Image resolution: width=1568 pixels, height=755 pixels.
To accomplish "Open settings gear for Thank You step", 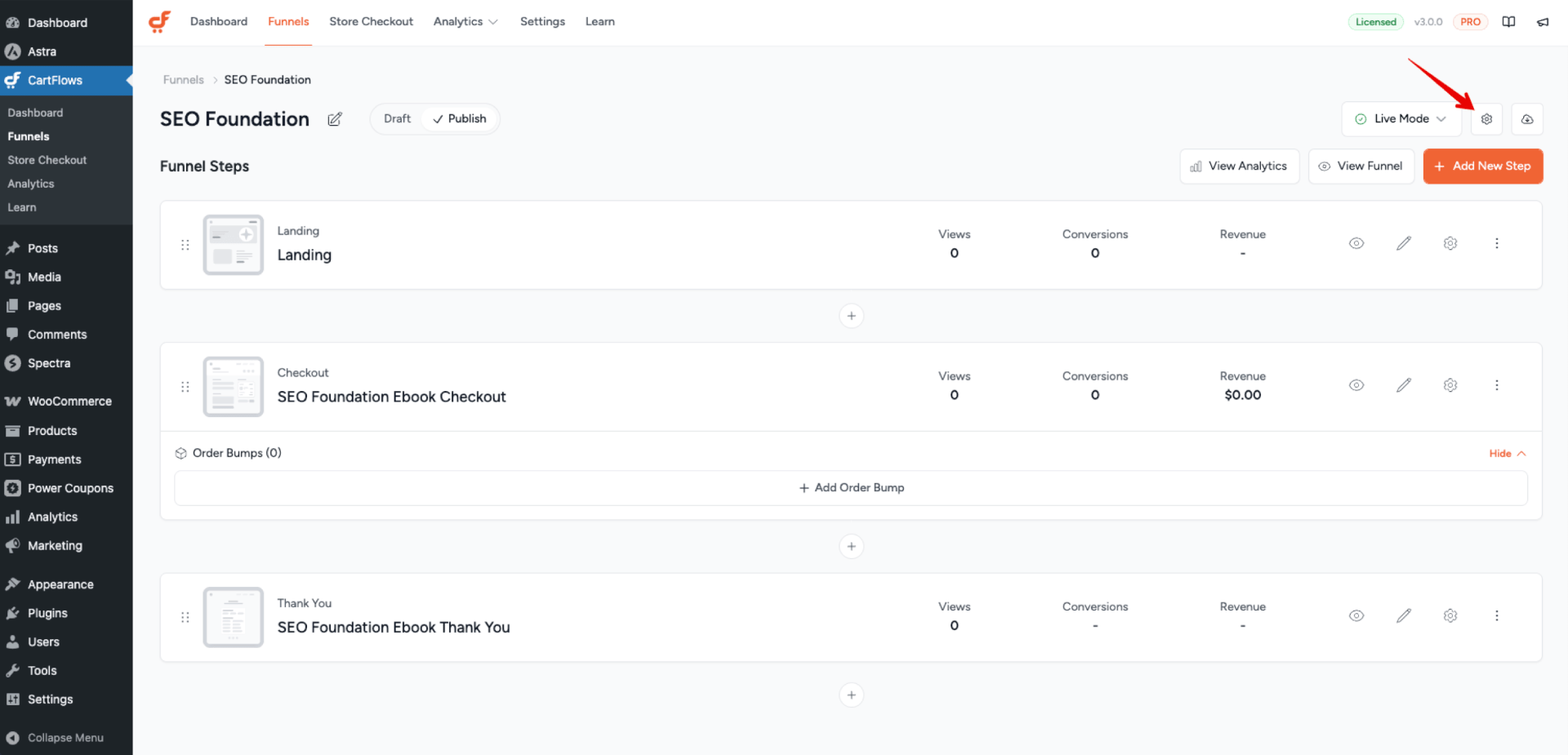I will tap(1450, 615).
